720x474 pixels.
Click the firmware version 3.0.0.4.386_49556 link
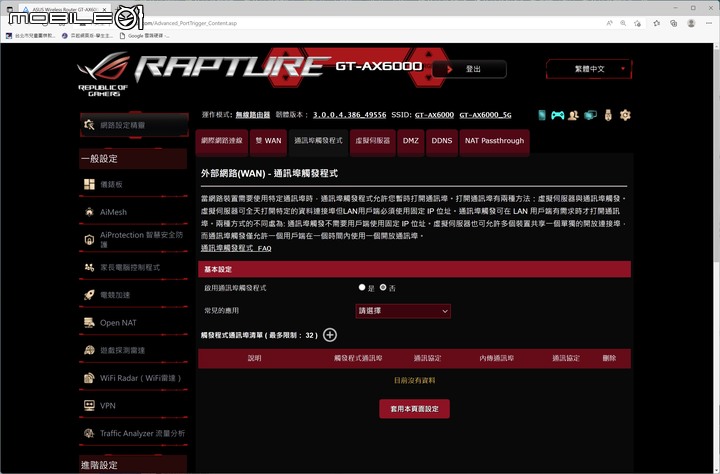click(x=349, y=115)
